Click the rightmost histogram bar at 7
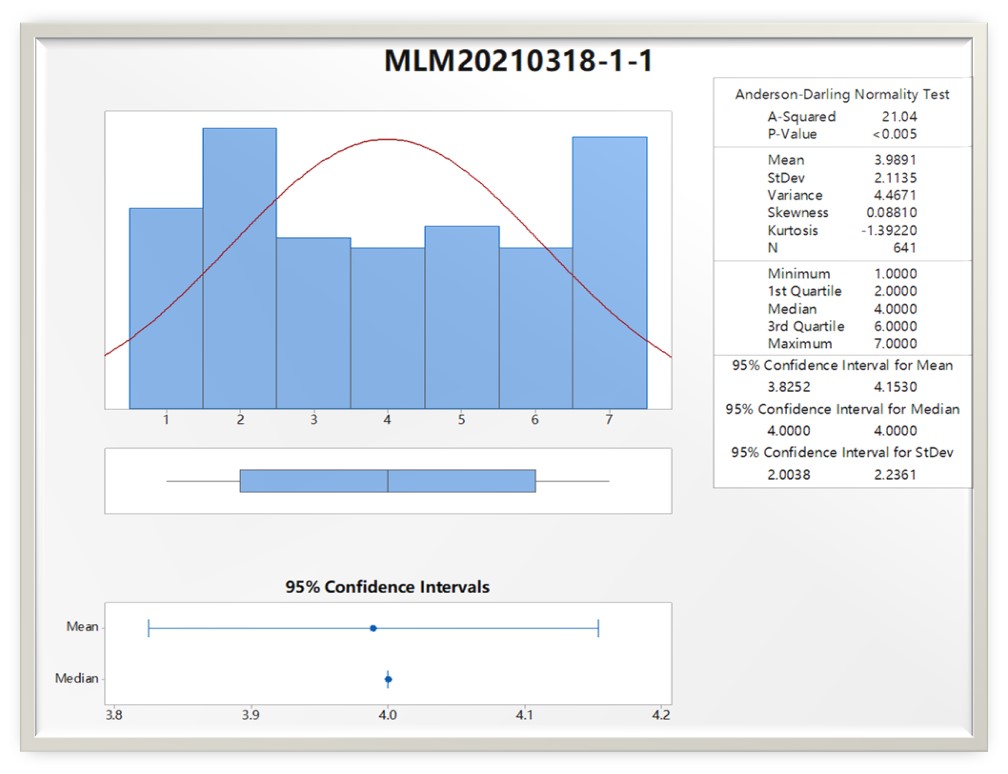Screen dimensions: 1008x774 click(x=609, y=273)
